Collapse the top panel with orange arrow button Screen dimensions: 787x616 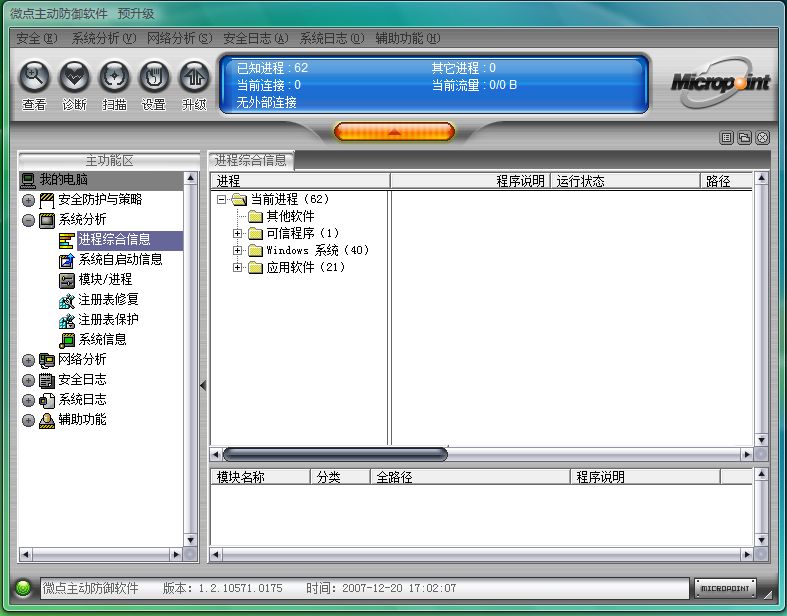(x=394, y=132)
